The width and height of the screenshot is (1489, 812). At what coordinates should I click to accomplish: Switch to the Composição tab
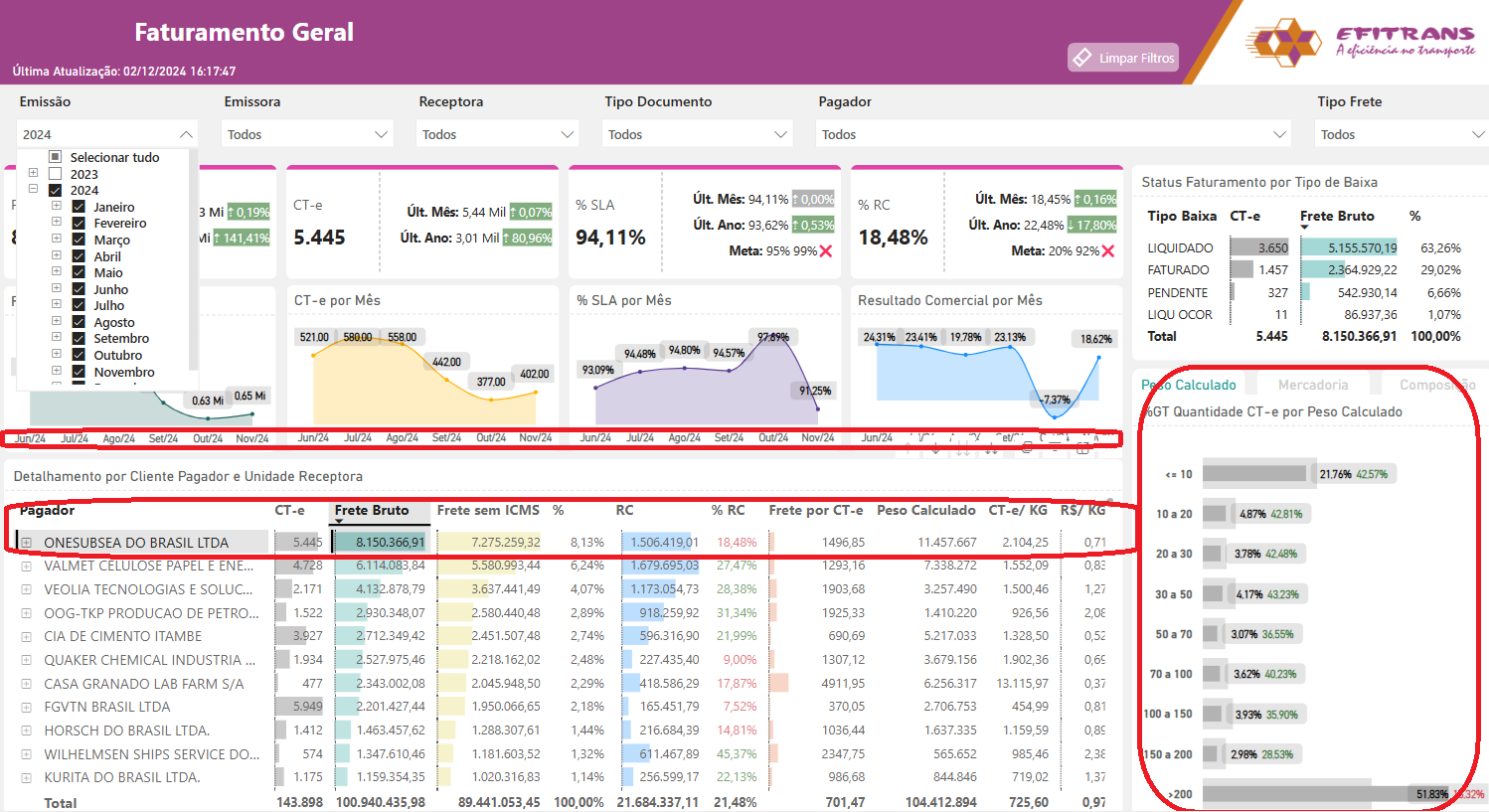point(1437,385)
